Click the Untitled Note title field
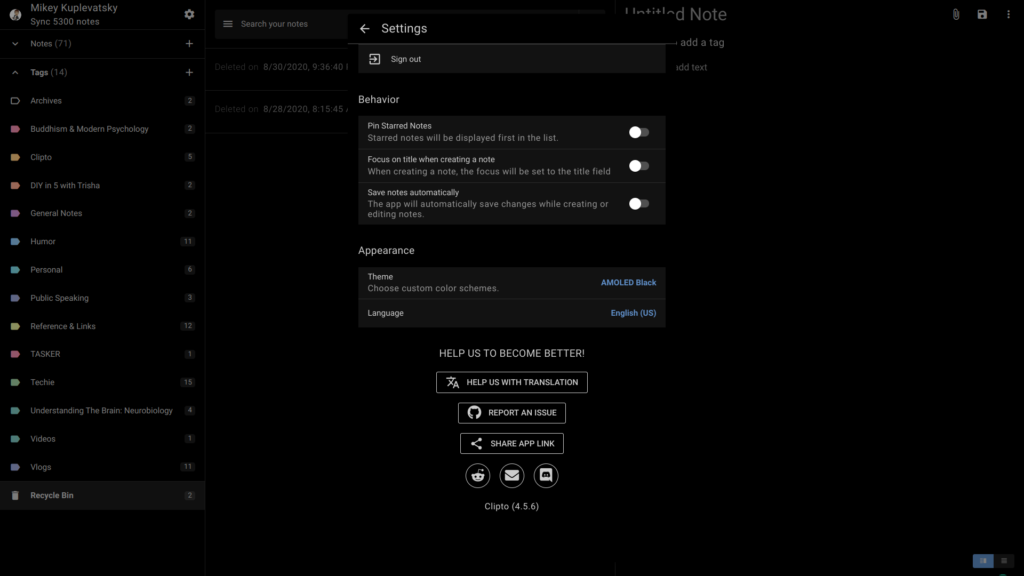 (x=675, y=14)
